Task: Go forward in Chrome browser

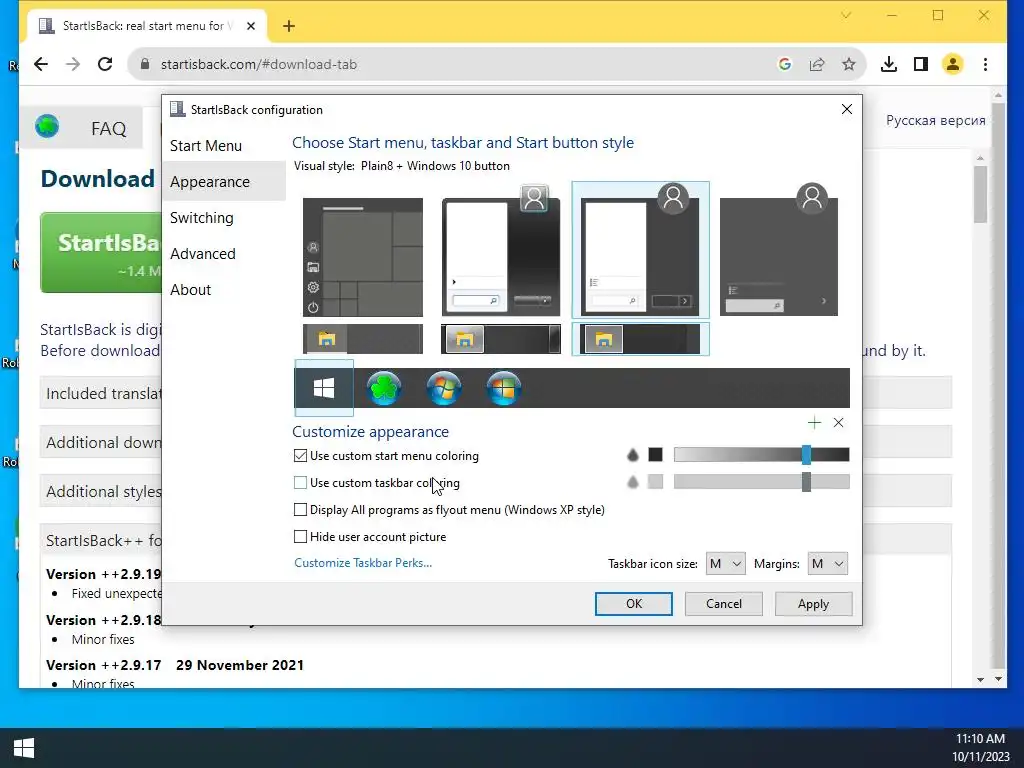Action: coord(72,64)
